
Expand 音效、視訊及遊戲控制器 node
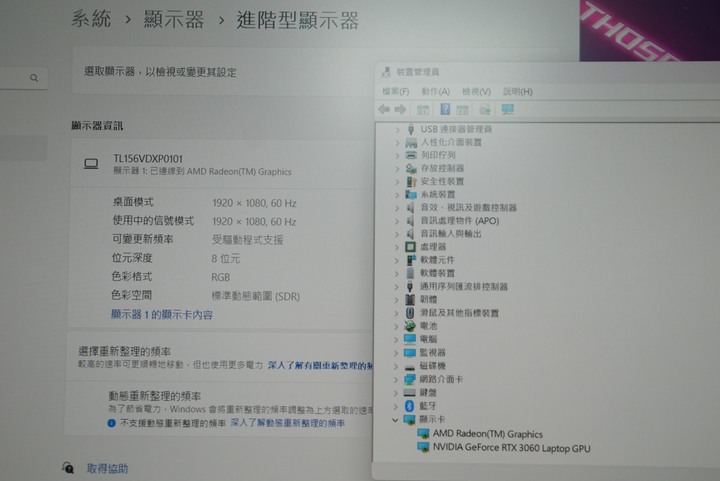click(x=397, y=208)
